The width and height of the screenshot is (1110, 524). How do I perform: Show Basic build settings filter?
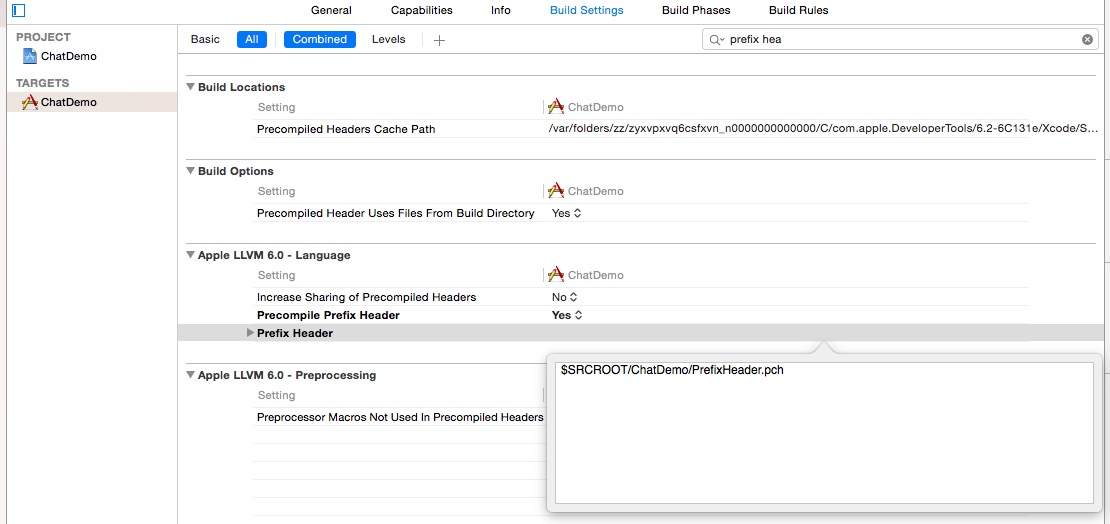[x=205, y=40]
